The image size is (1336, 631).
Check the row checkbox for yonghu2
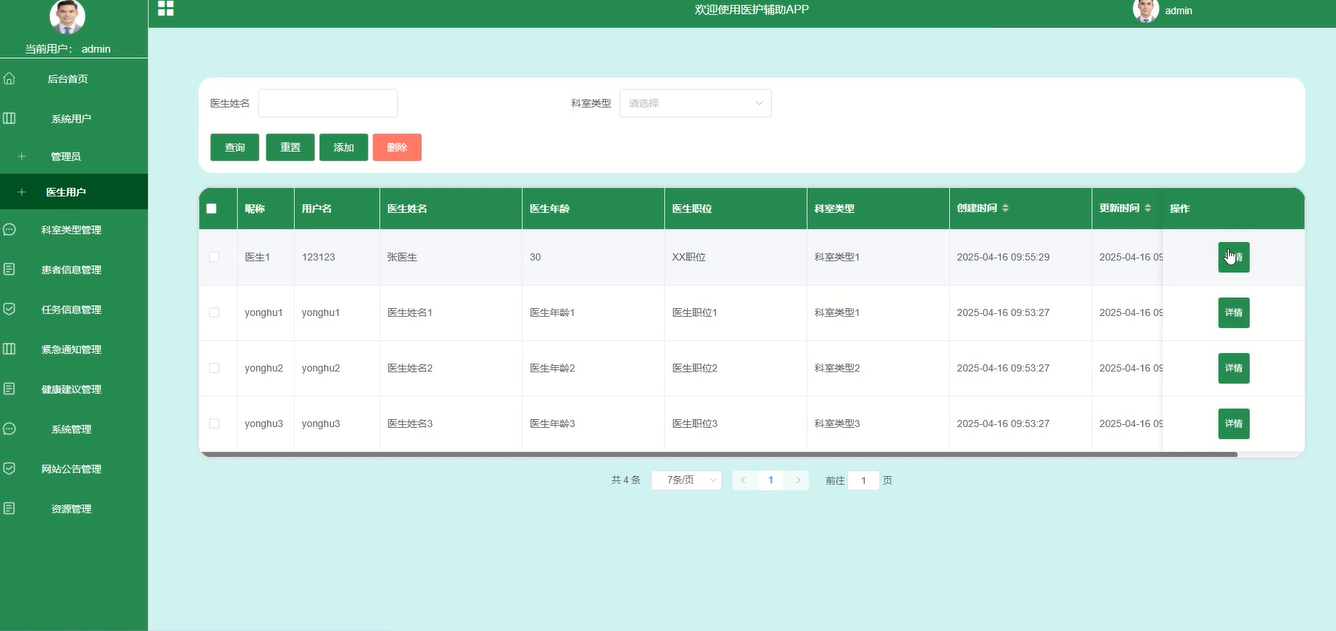(214, 368)
